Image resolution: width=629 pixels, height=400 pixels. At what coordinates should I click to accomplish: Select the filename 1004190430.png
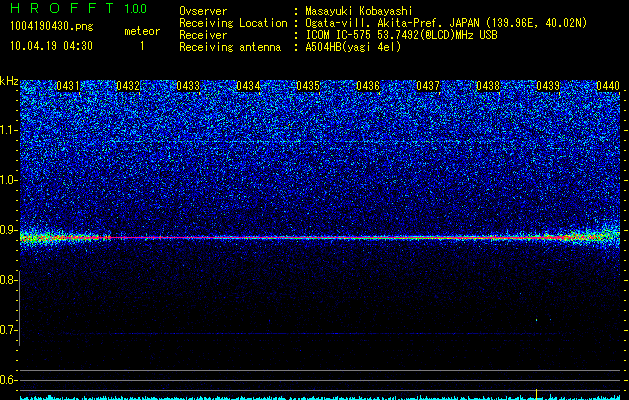(x=52, y=27)
